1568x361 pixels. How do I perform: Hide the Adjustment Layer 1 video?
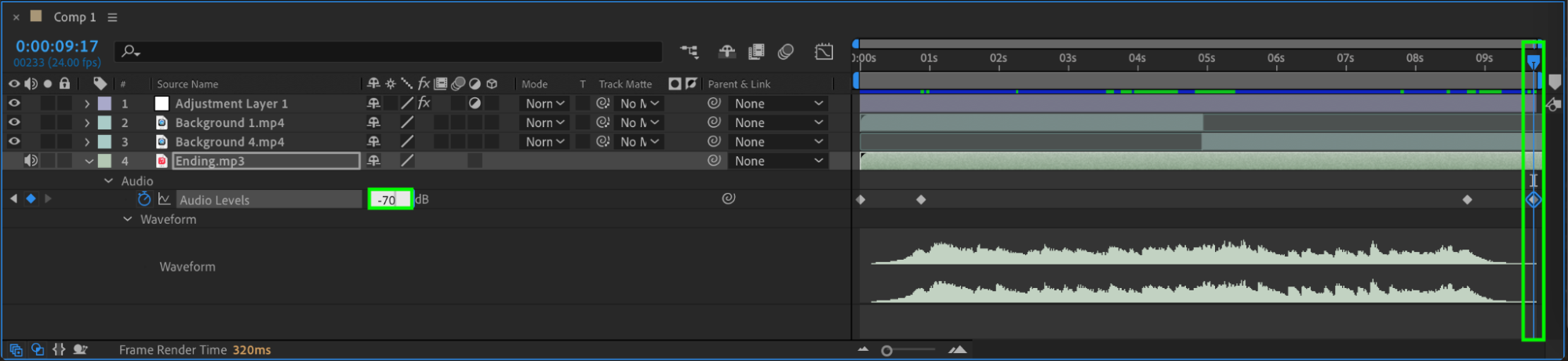click(14, 104)
